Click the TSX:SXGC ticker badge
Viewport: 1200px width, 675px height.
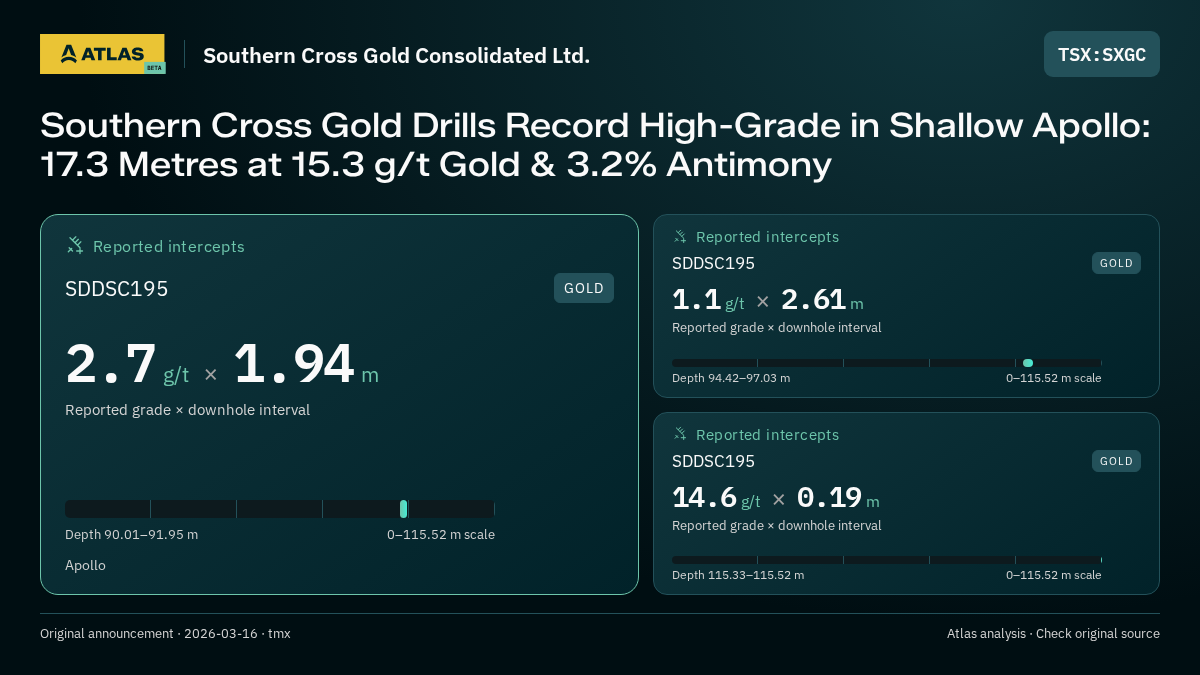click(x=1102, y=54)
